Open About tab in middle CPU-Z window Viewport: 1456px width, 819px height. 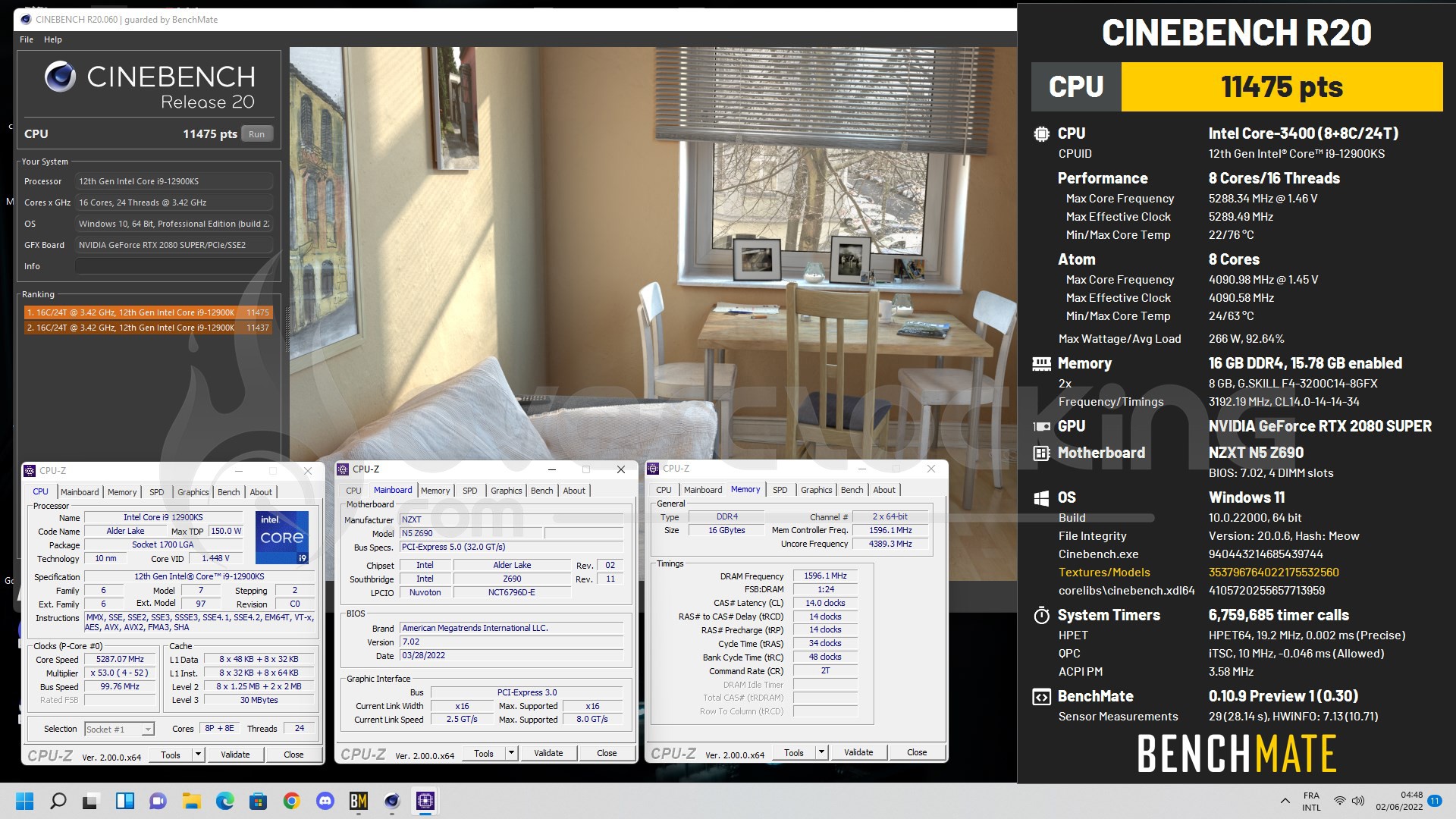pyautogui.click(x=574, y=491)
